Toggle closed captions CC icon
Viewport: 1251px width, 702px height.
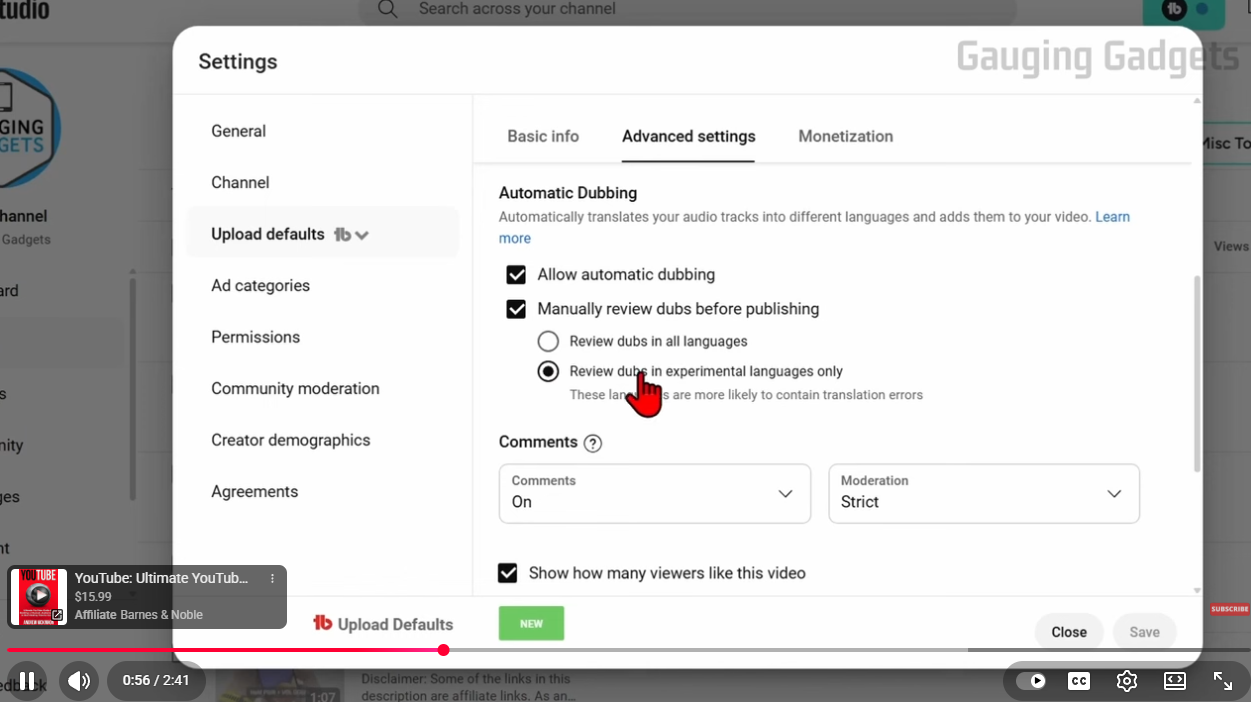[1078, 681]
